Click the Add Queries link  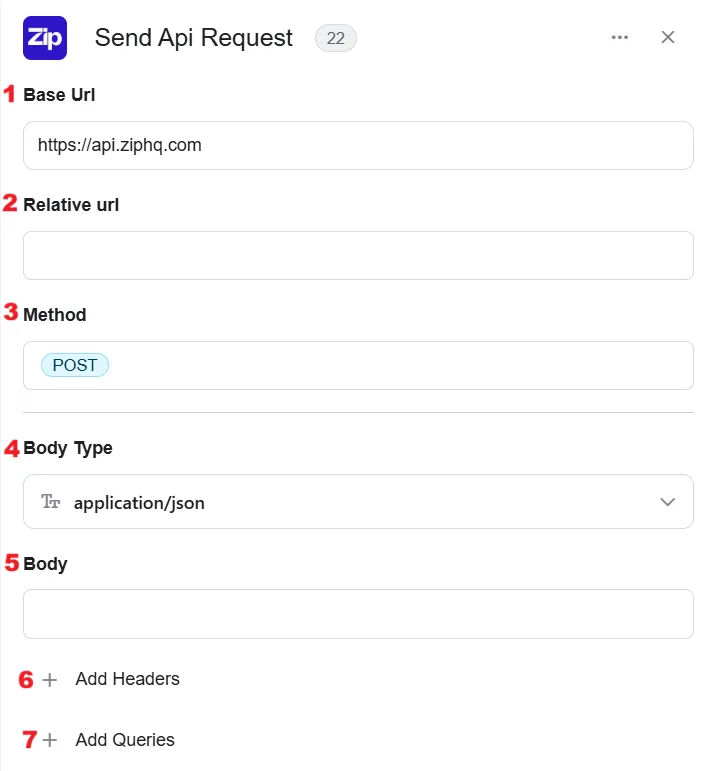125,740
